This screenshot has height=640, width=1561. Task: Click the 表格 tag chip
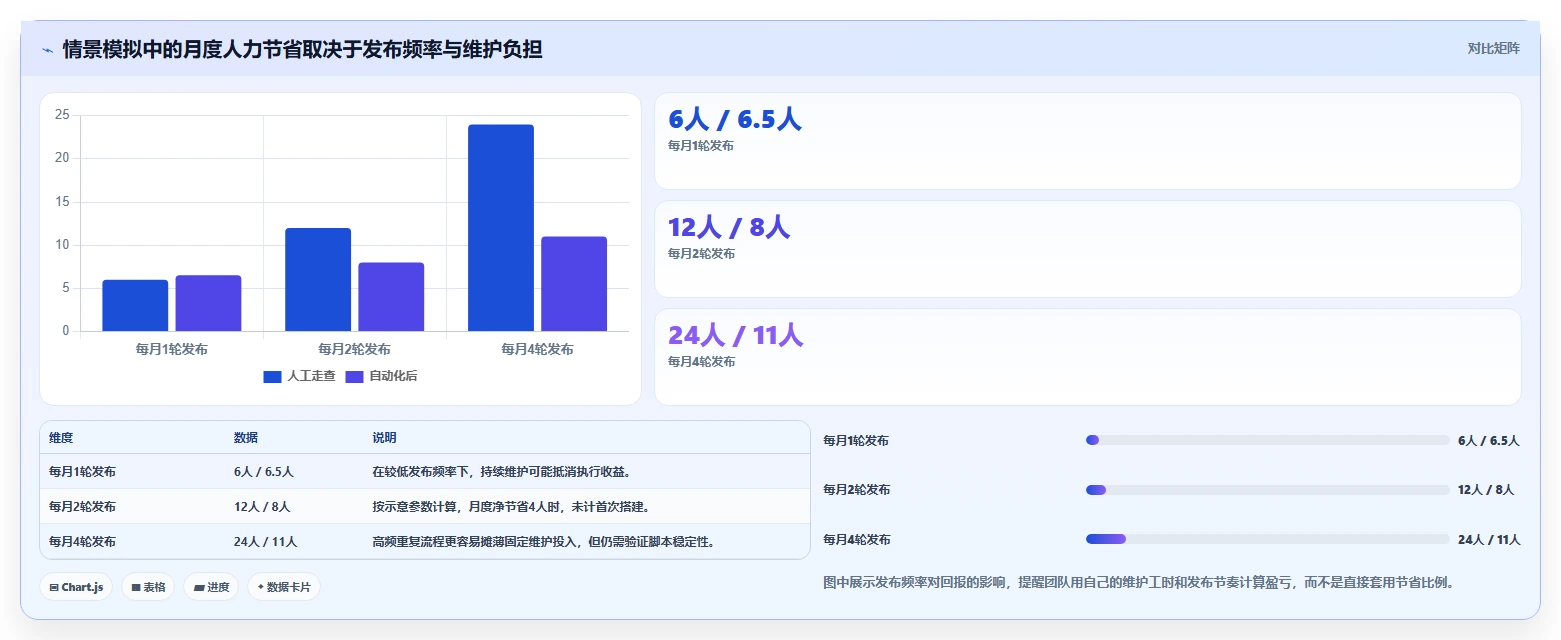pos(148,587)
